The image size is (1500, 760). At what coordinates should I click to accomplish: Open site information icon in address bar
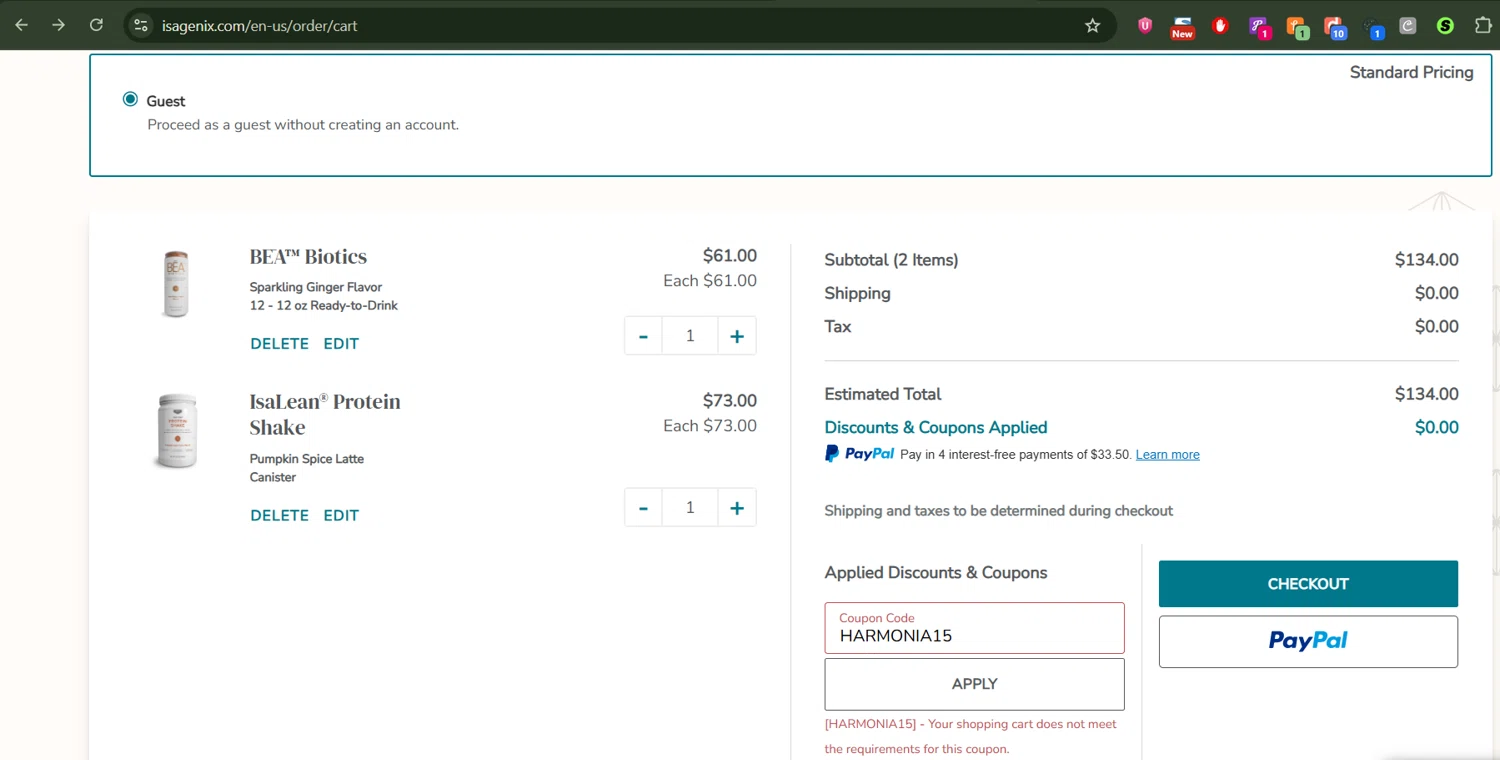pos(141,25)
